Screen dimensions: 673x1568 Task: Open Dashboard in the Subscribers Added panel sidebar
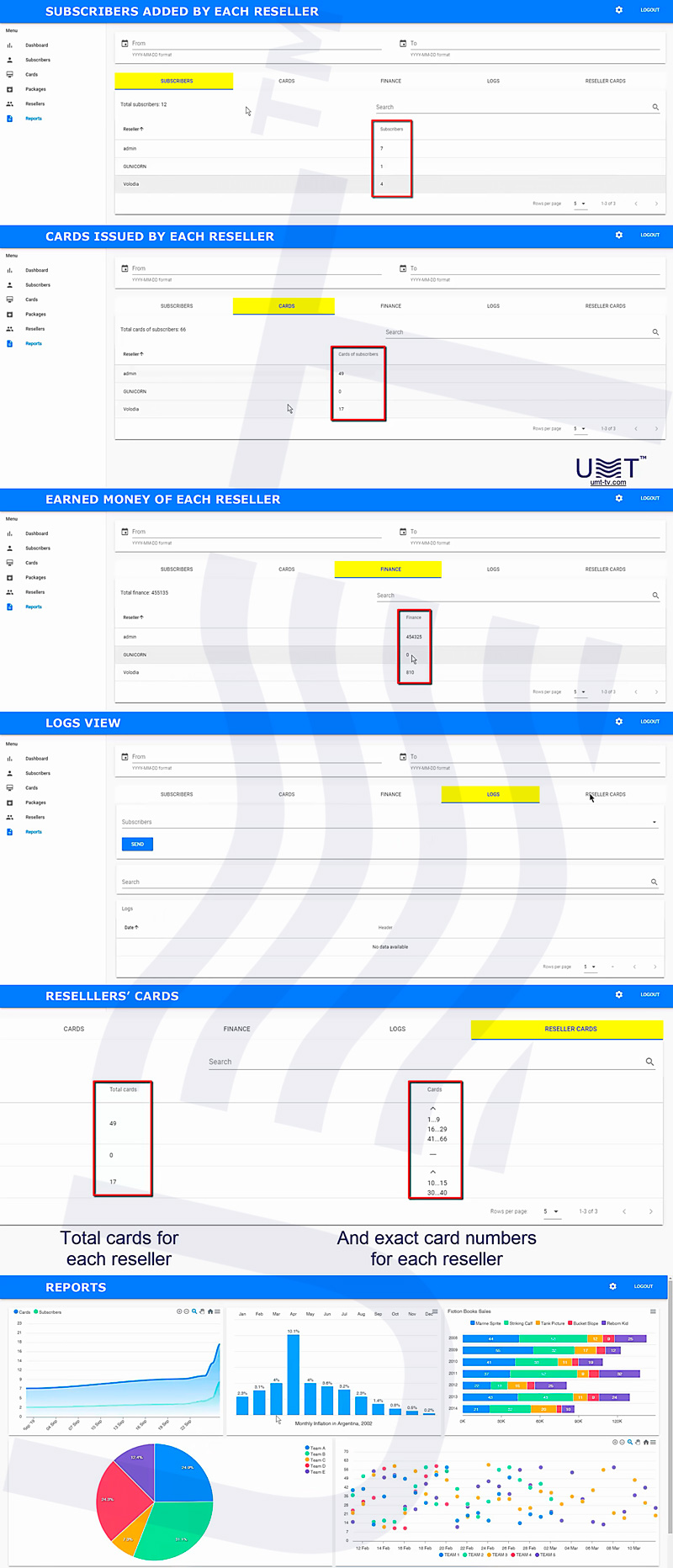tap(36, 45)
